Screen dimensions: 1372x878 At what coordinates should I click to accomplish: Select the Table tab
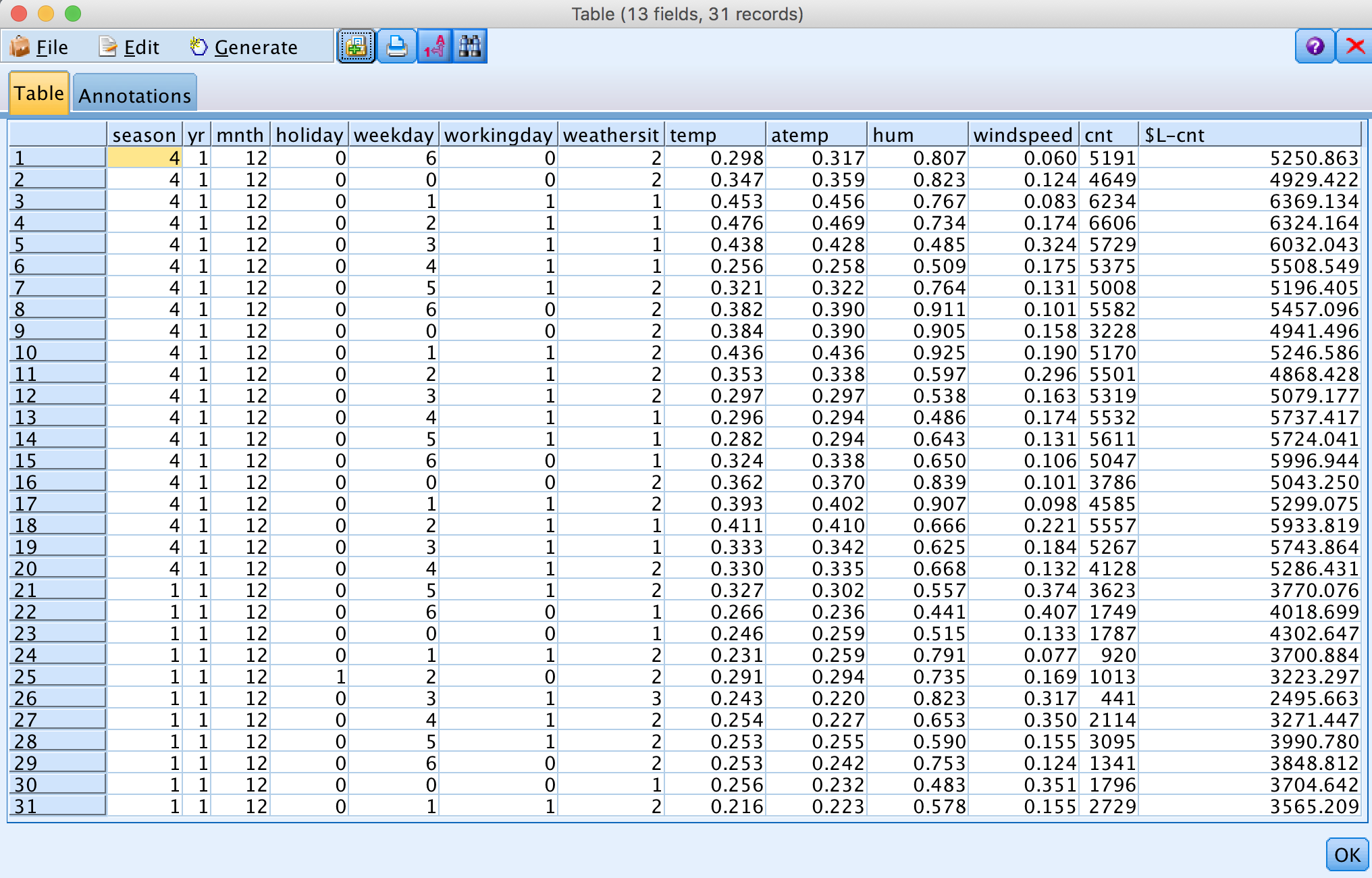39,93
